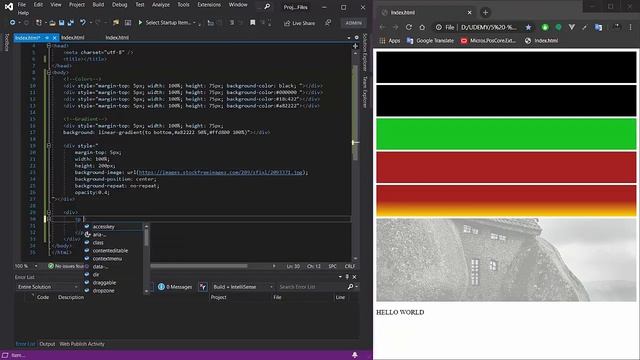Open Live Share in Visual Studio
The height and width of the screenshot is (360, 640).
pos(300,23)
